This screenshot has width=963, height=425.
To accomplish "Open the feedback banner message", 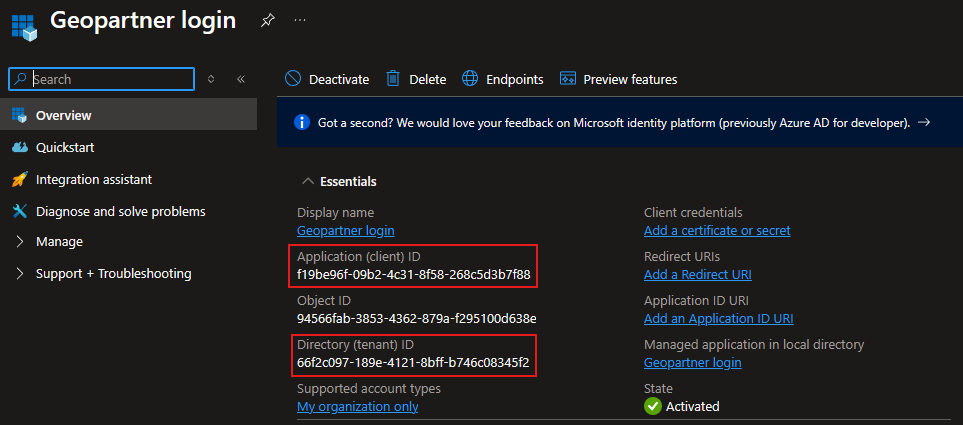I will tap(614, 123).
